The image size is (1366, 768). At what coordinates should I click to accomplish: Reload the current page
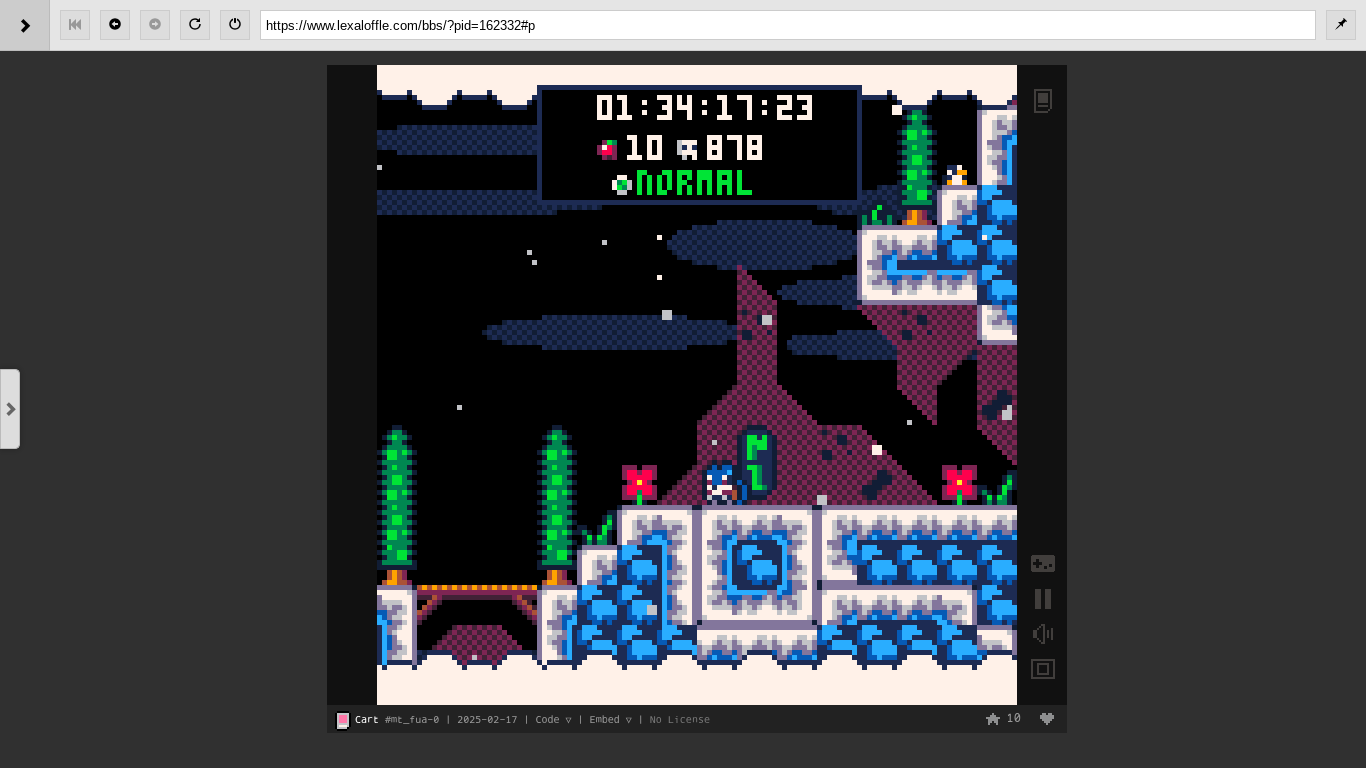pyautogui.click(x=195, y=25)
